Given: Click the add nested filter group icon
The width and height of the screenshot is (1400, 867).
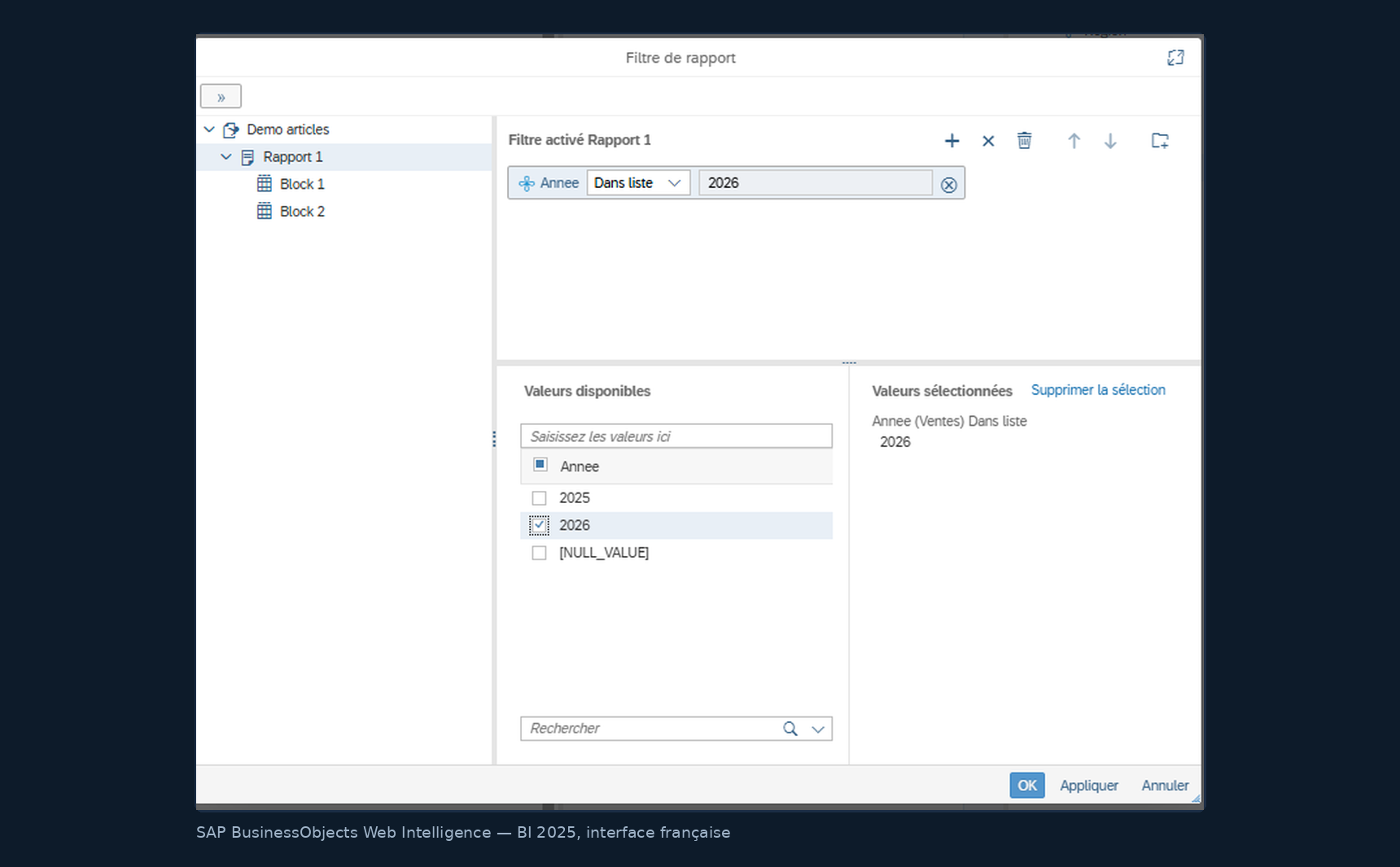Looking at the screenshot, I should [x=1160, y=140].
